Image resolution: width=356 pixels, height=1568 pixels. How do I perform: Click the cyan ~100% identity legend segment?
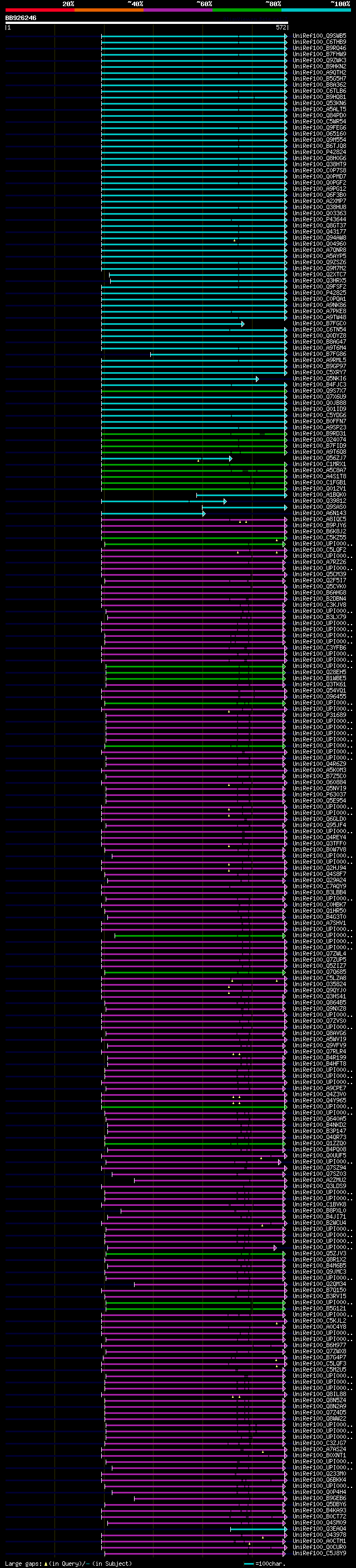[x=316, y=10]
